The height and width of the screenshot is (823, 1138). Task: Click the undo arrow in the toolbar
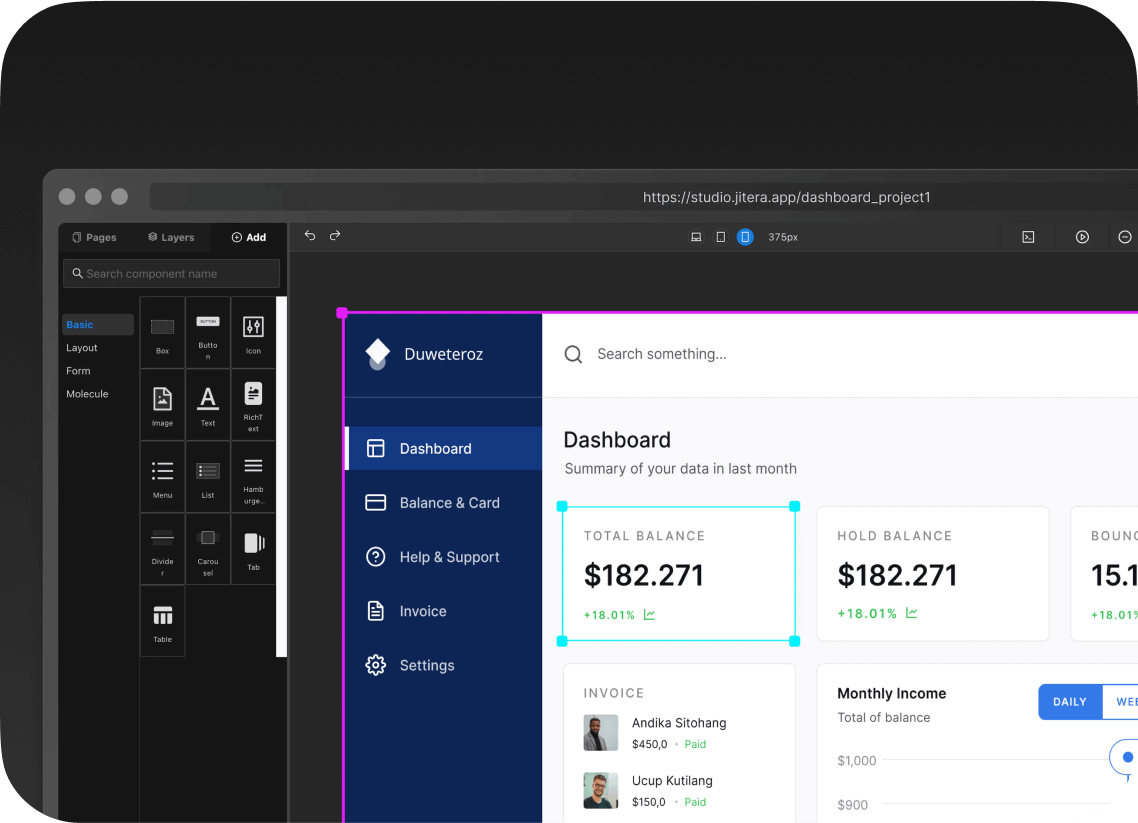[x=310, y=236]
